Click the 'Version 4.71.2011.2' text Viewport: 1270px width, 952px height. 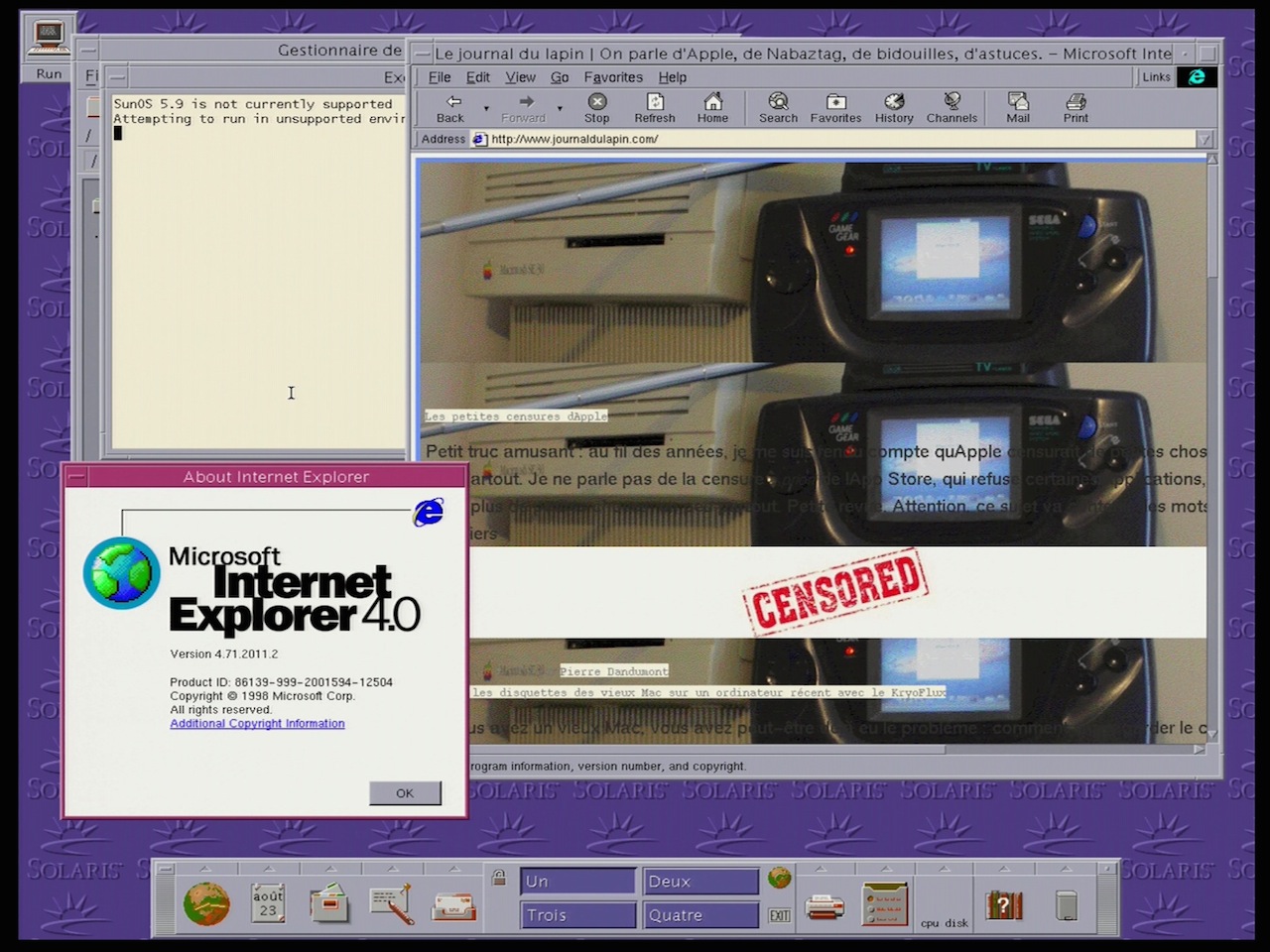224,654
